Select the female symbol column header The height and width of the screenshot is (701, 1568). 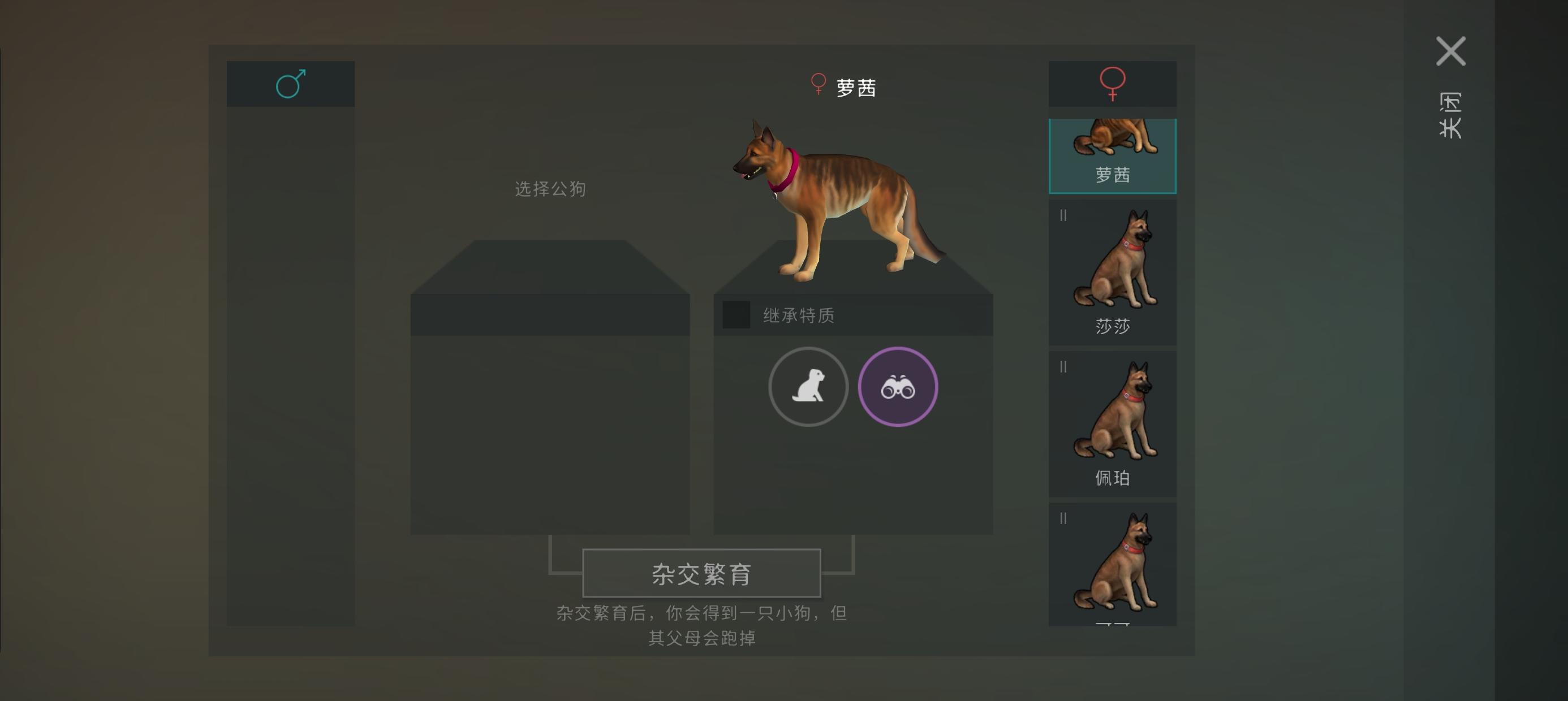[1112, 84]
